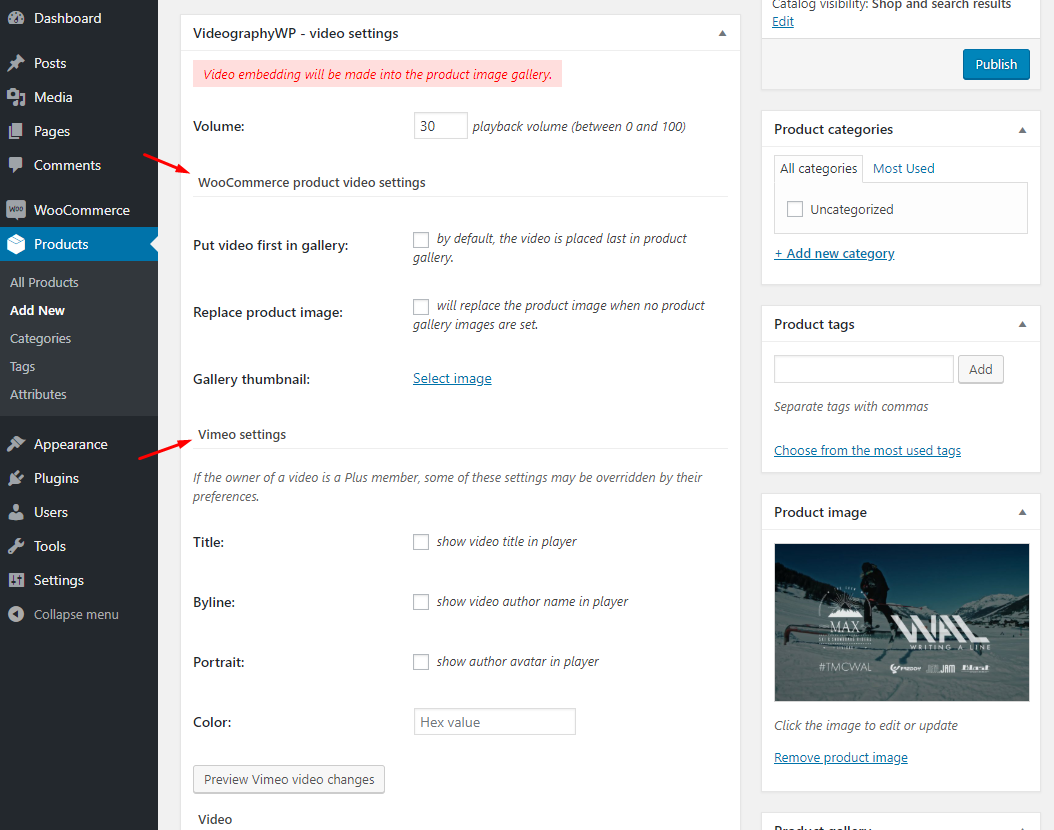
Task: Click the Settings sliders icon
Action: pos(16,580)
